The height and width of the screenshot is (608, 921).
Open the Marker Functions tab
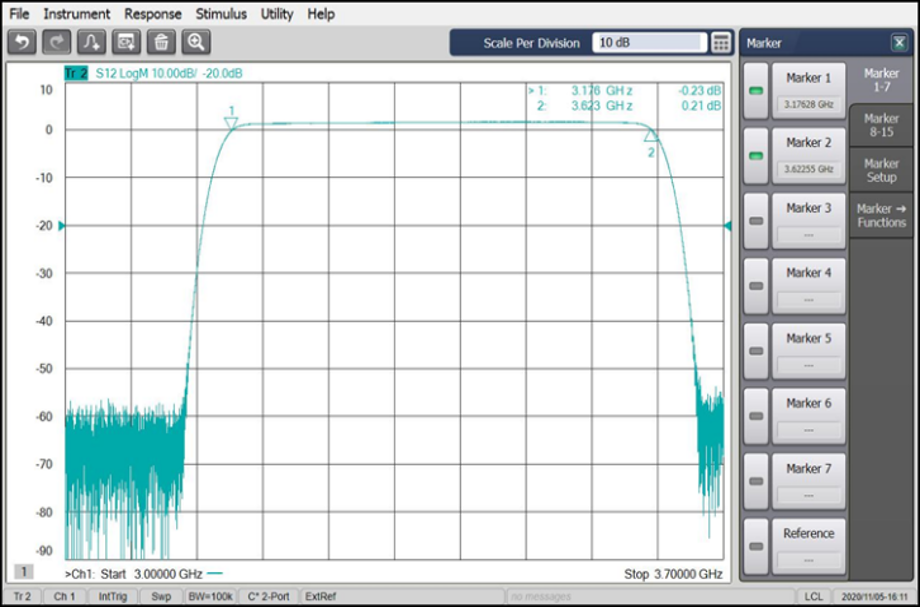tap(881, 215)
